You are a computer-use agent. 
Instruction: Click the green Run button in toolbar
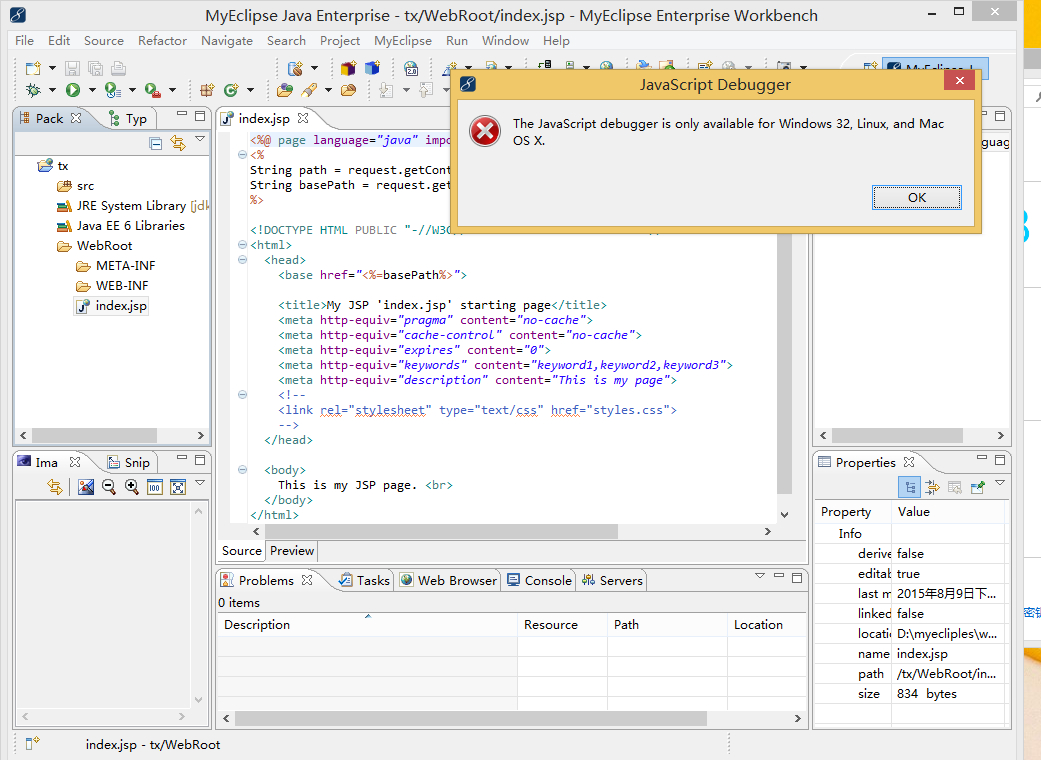click(73, 90)
